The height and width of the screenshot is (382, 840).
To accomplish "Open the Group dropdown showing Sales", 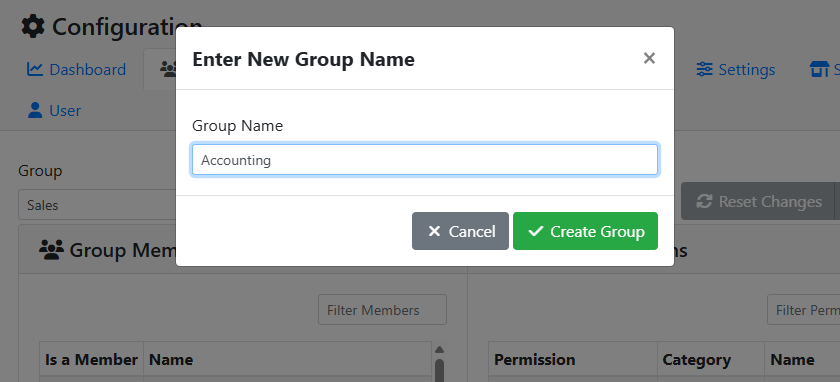I will (98, 205).
